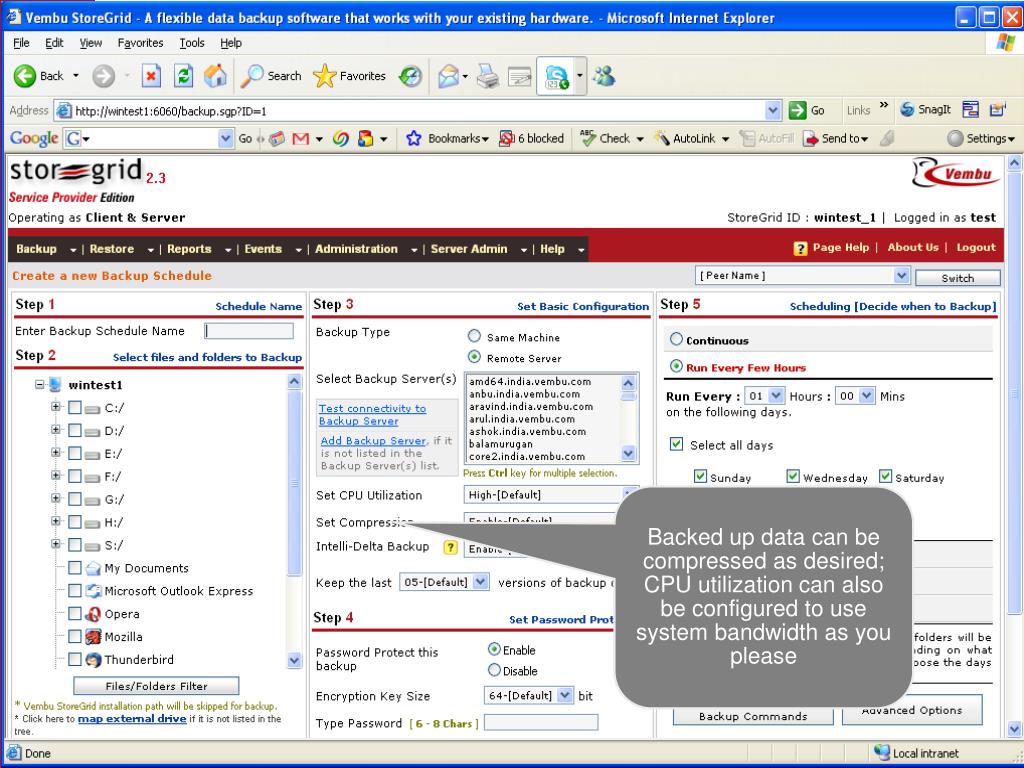
Task: Expand the E:/ drive tree node
Action: (56, 453)
